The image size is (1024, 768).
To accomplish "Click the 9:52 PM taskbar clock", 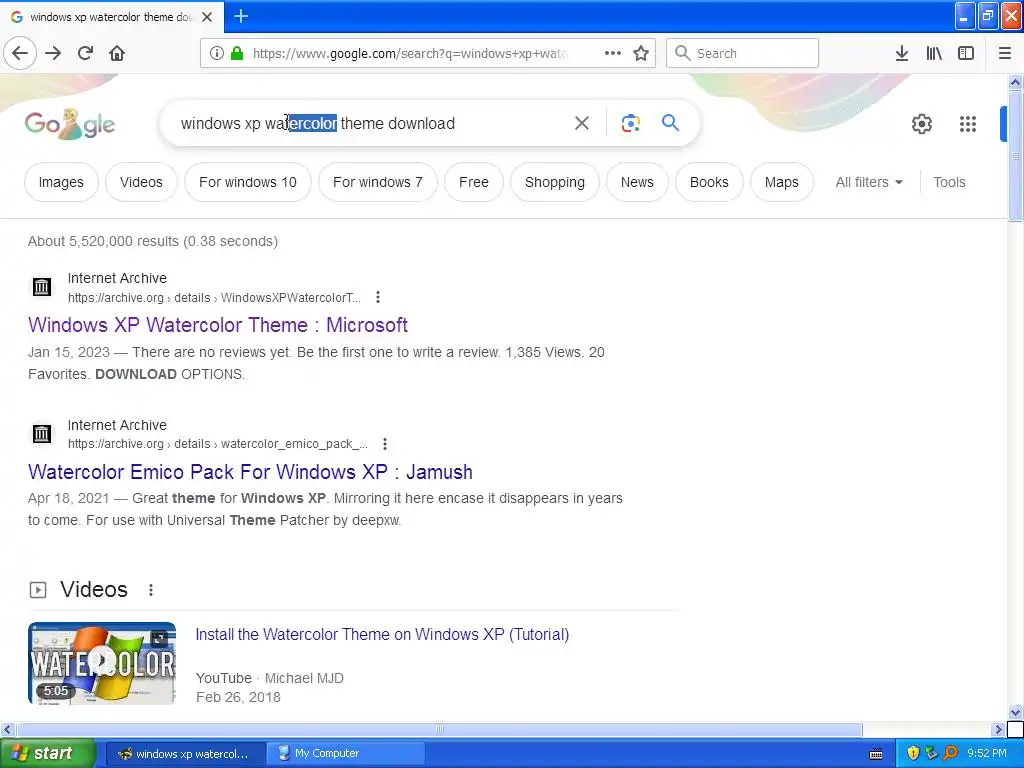I will [986, 753].
